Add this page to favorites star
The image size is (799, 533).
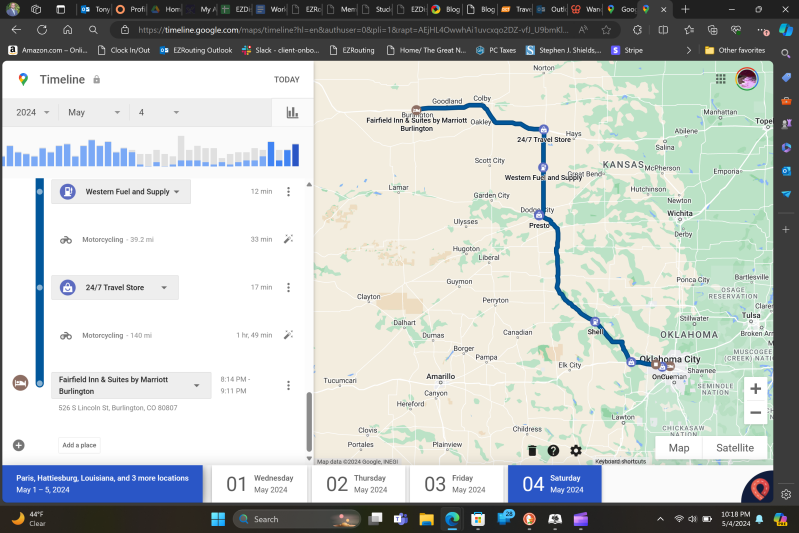coord(606,30)
